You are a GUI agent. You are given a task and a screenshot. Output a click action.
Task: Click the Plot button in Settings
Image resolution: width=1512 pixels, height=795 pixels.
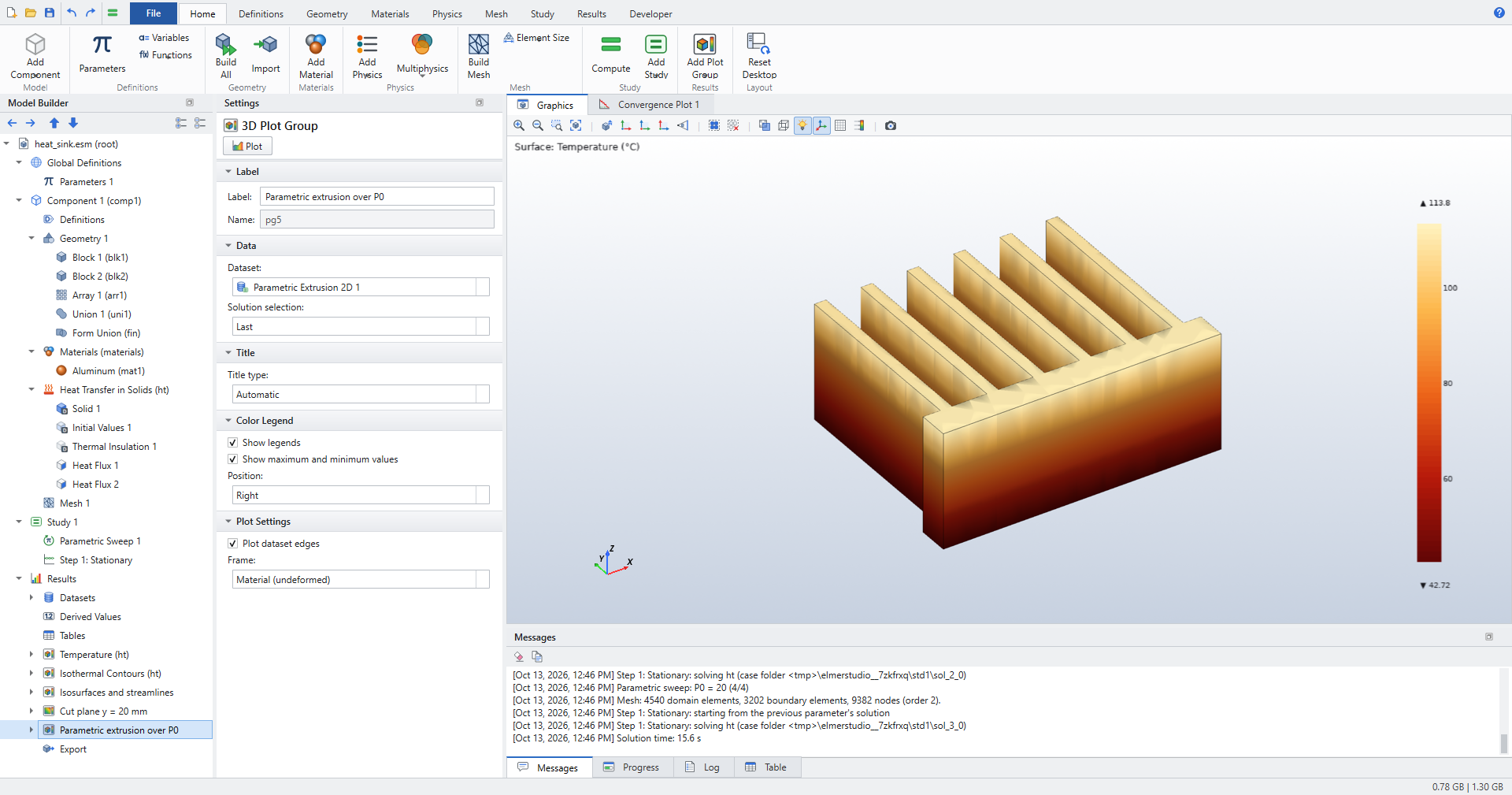[248, 147]
